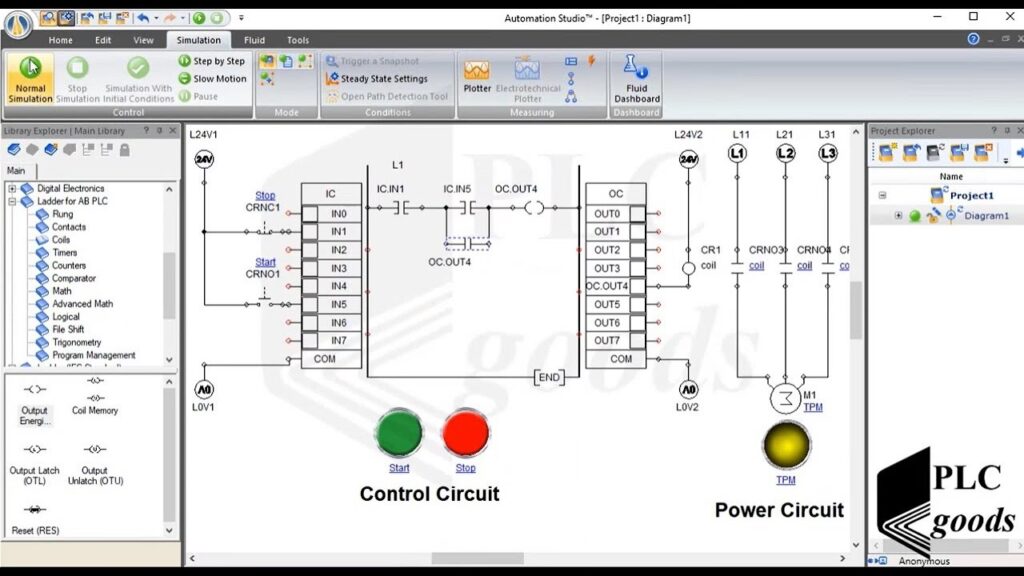This screenshot has height=576, width=1024.
Task: Switch to the Fluid ribbon tab
Action: [x=254, y=40]
